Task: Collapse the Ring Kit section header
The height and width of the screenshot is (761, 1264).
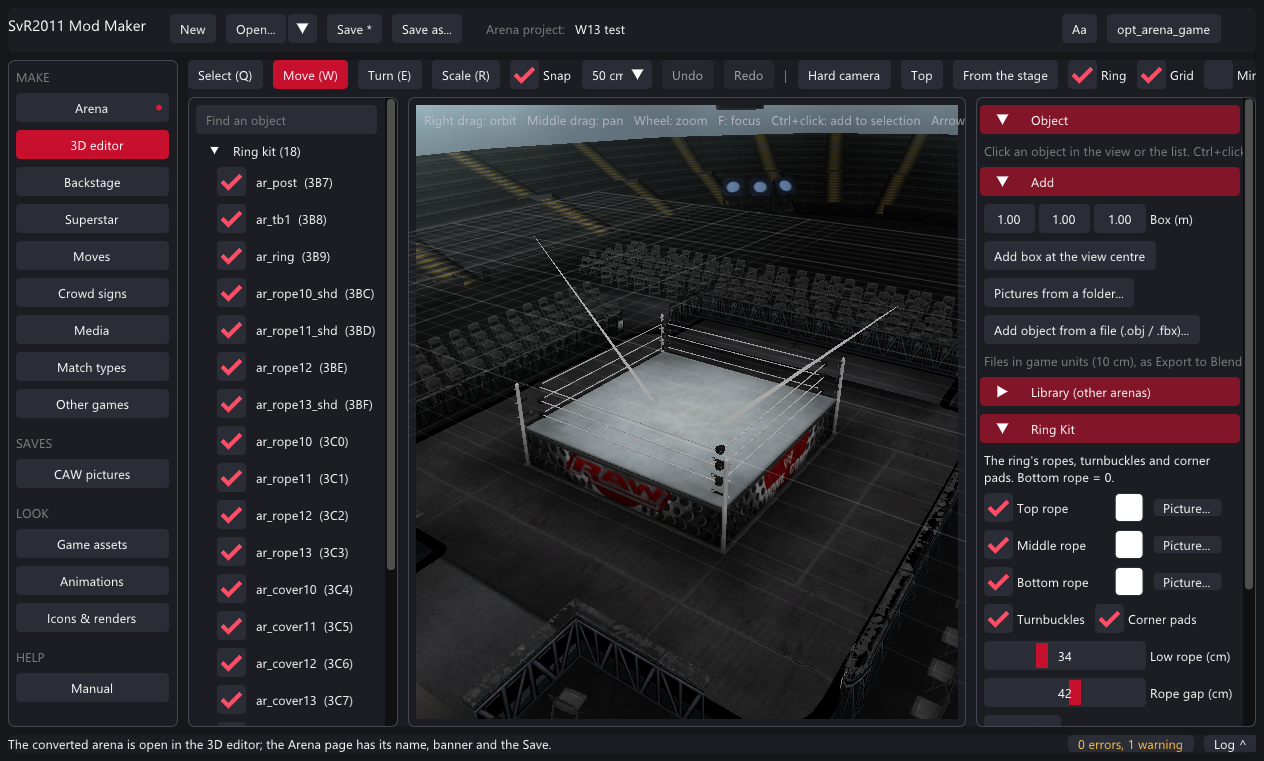Action: click(x=1110, y=429)
